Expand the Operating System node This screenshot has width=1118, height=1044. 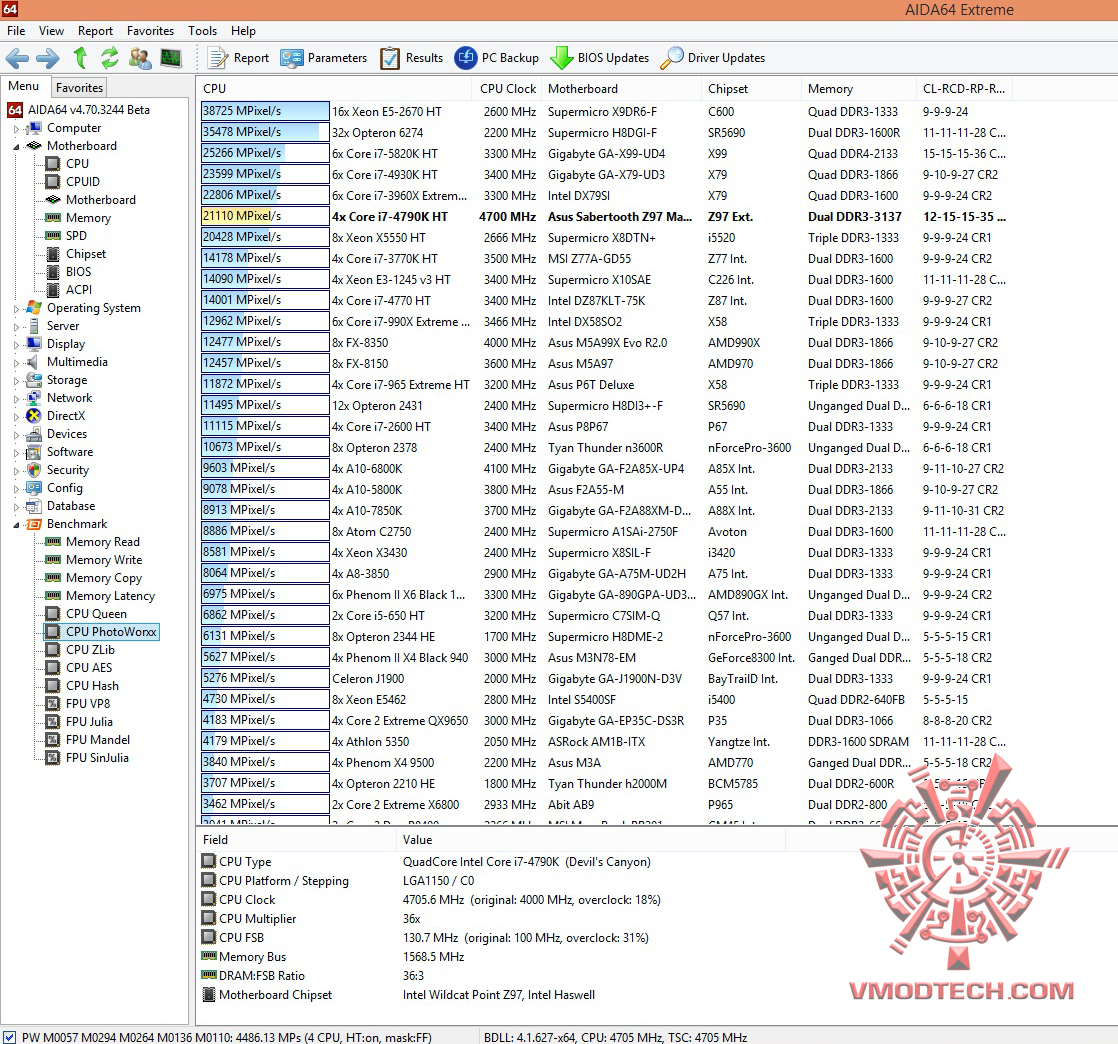click(16, 309)
